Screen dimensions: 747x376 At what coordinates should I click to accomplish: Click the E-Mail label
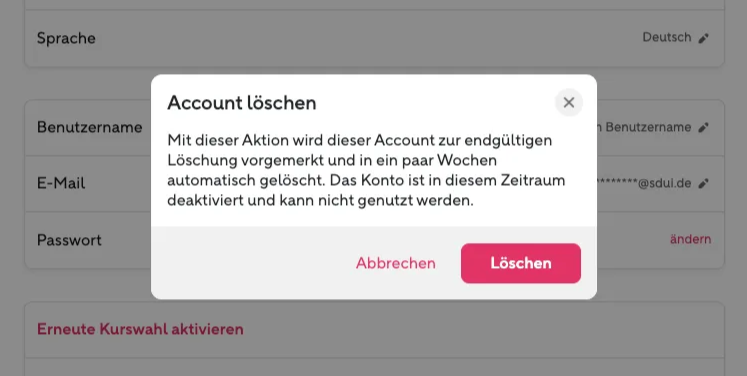61,183
